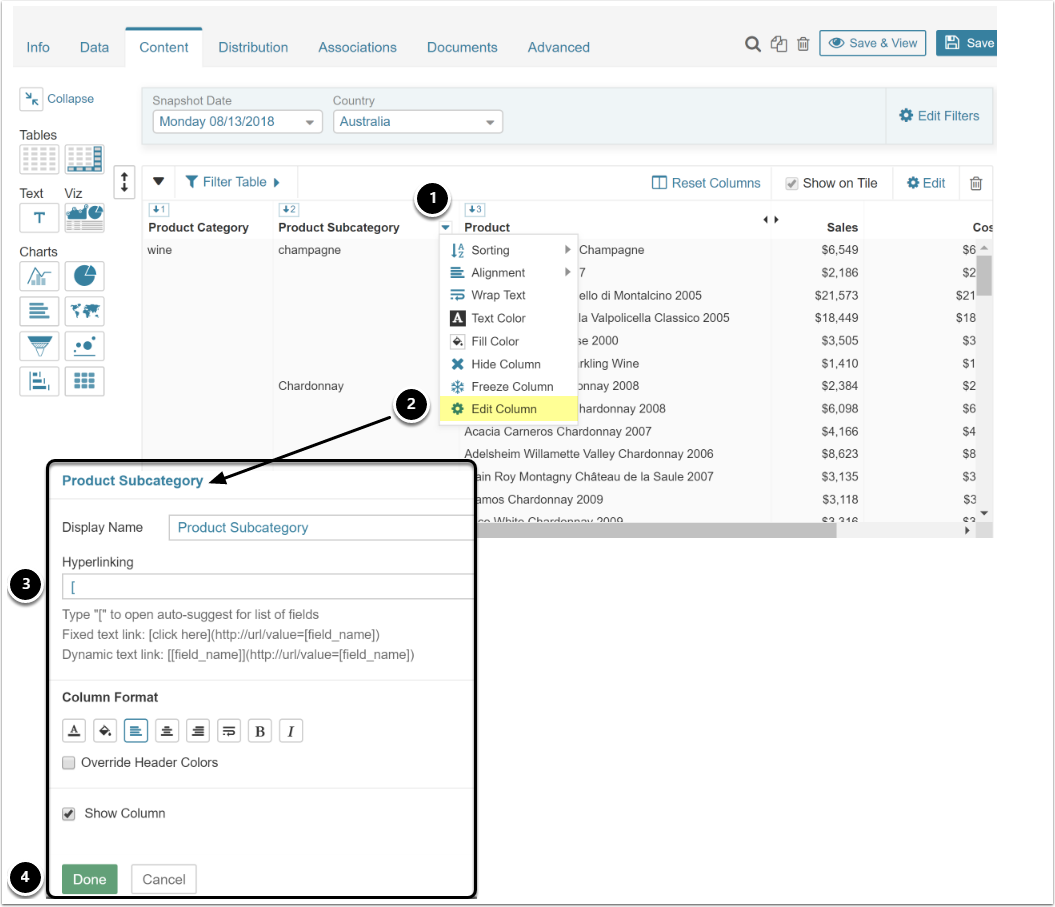Uncheck the Show Column checkbox
Screen dimensions: 1055x907
(69, 814)
